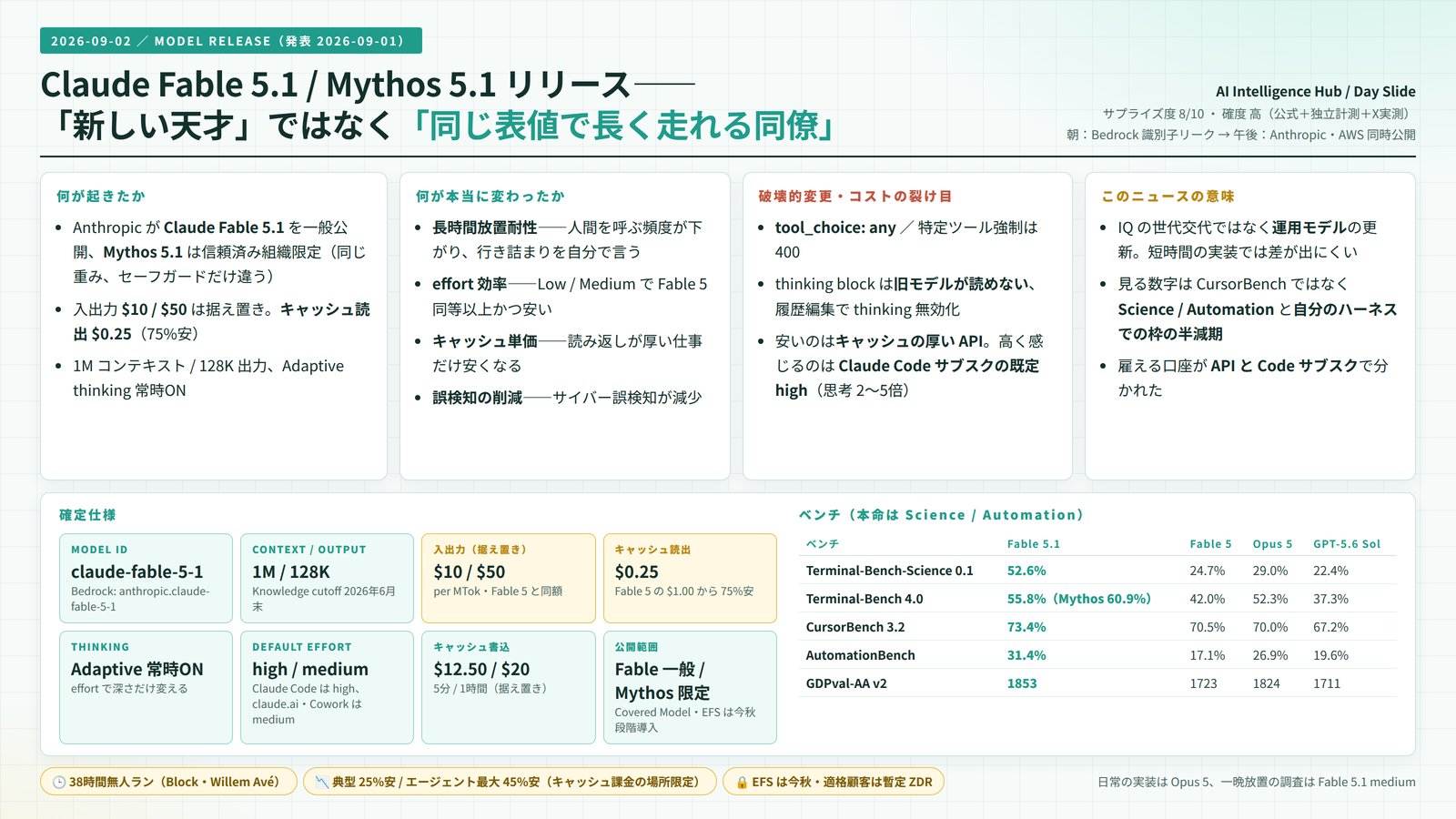
Task: Select the 38時間無人ラン（Block・Willem Avé）pill
Action: pos(168,782)
